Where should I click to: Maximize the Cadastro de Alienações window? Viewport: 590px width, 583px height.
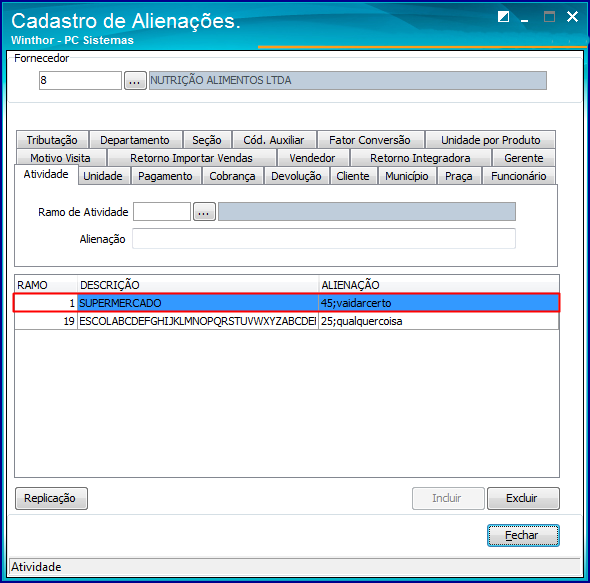pos(549,17)
